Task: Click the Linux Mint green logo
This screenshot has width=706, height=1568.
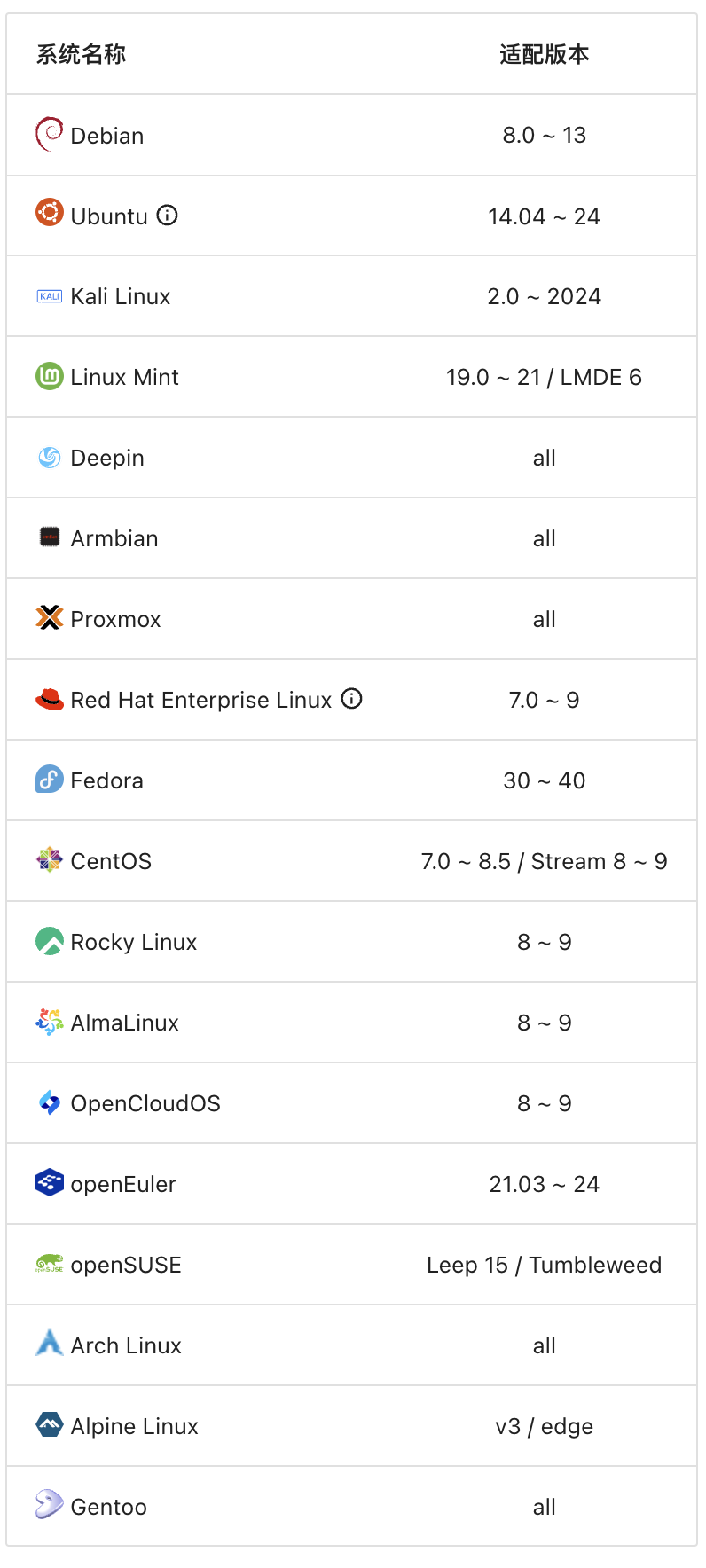Action: 50,376
